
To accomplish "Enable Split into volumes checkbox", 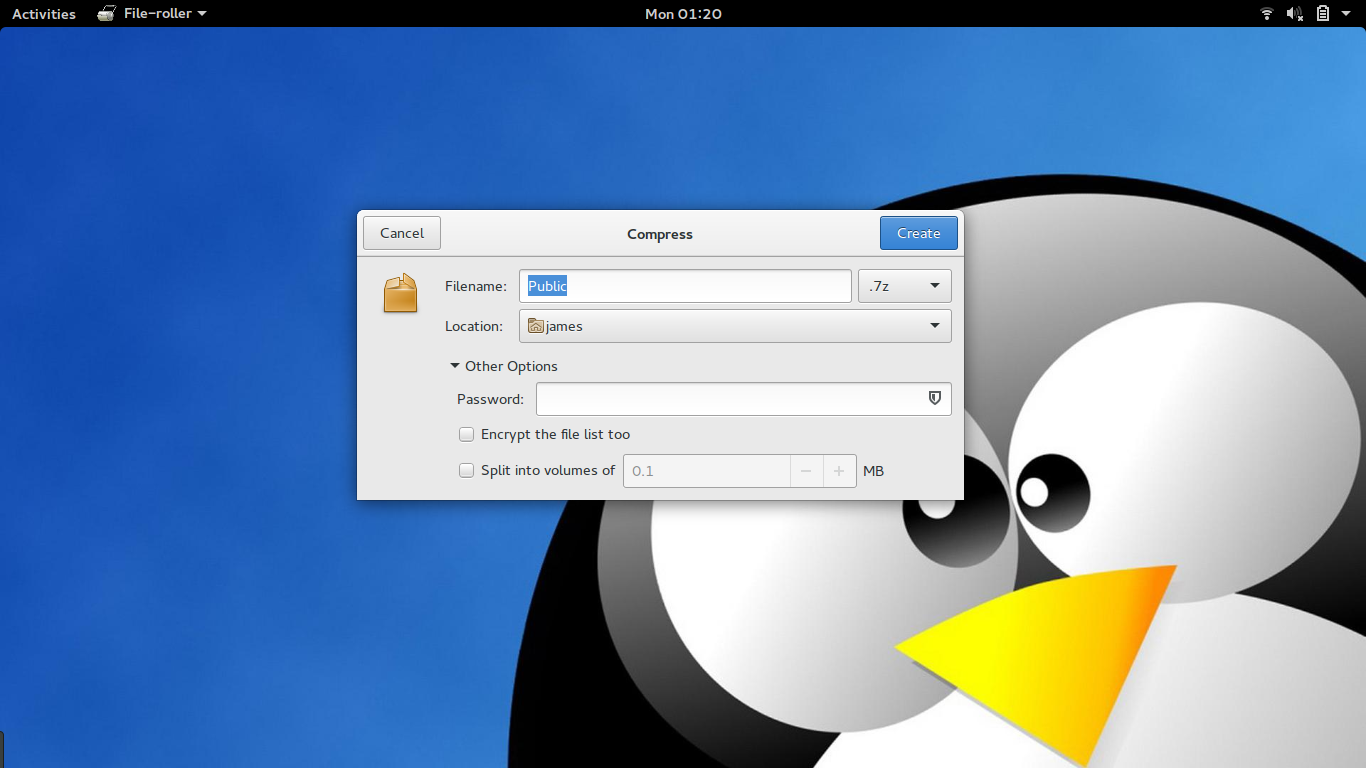I will point(466,470).
